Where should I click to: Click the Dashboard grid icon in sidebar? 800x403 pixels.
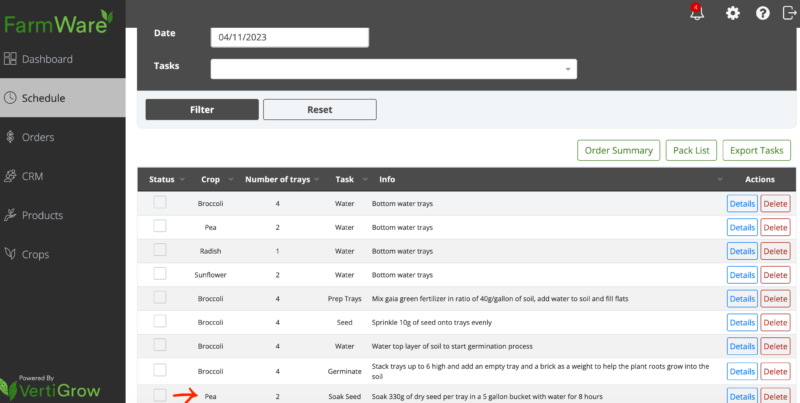(11, 59)
